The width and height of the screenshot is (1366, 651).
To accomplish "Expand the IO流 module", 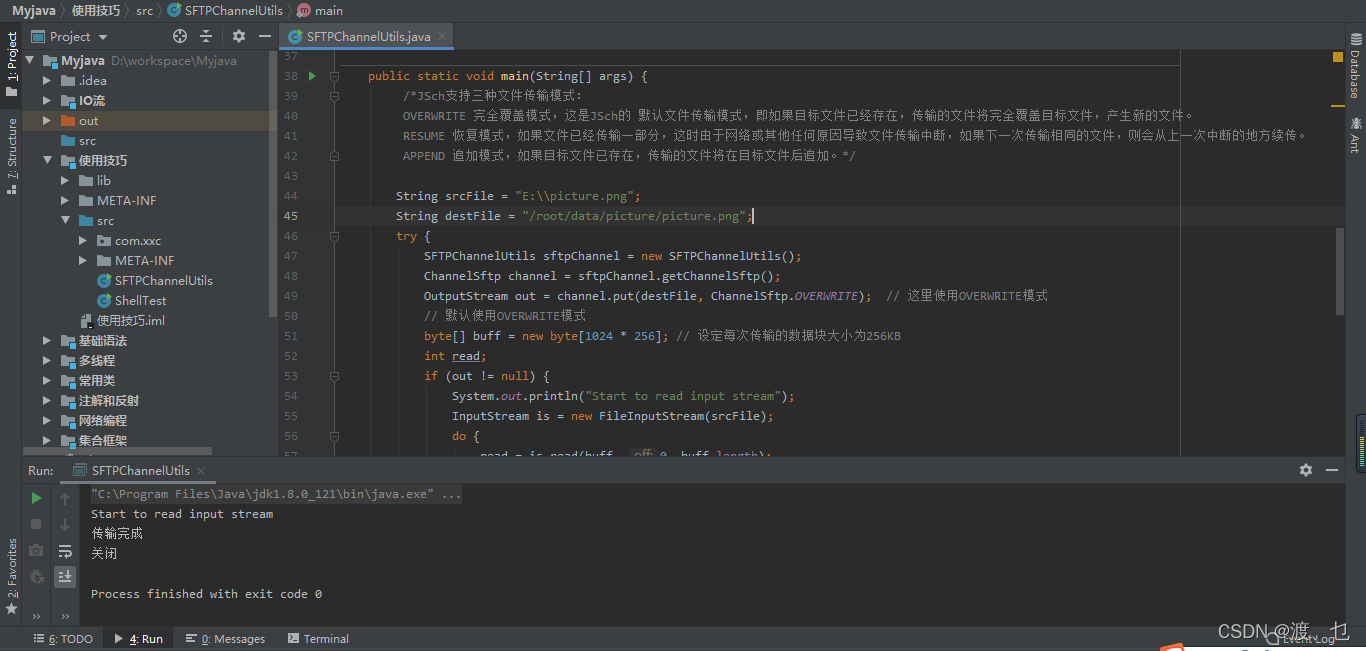I will [48, 101].
